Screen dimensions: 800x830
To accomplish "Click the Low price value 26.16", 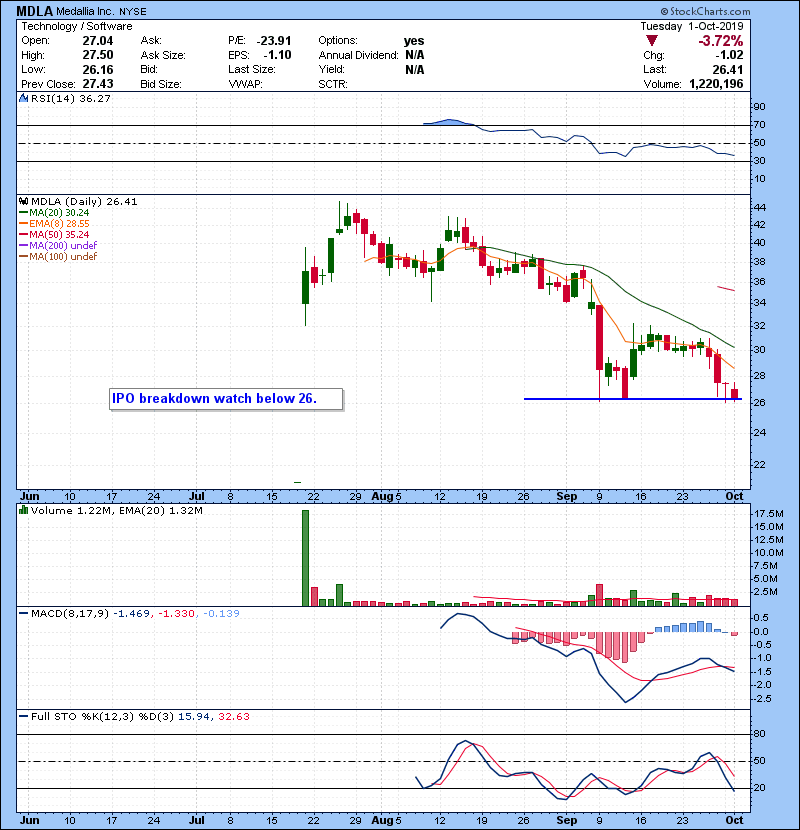I will click(x=98, y=69).
